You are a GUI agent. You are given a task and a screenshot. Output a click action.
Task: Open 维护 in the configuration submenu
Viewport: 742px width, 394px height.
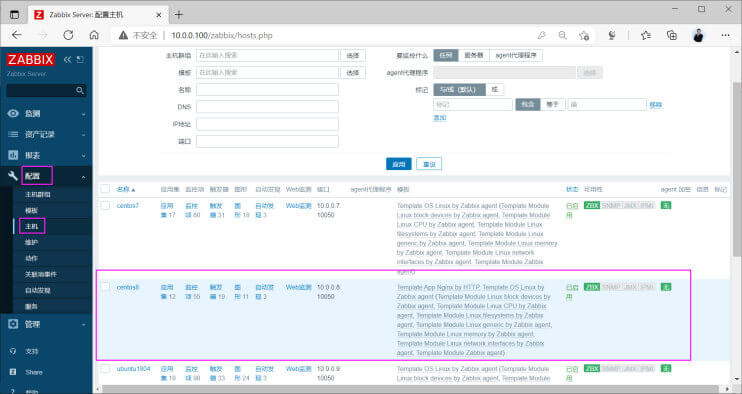pyautogui.click(x=31, y=242)
